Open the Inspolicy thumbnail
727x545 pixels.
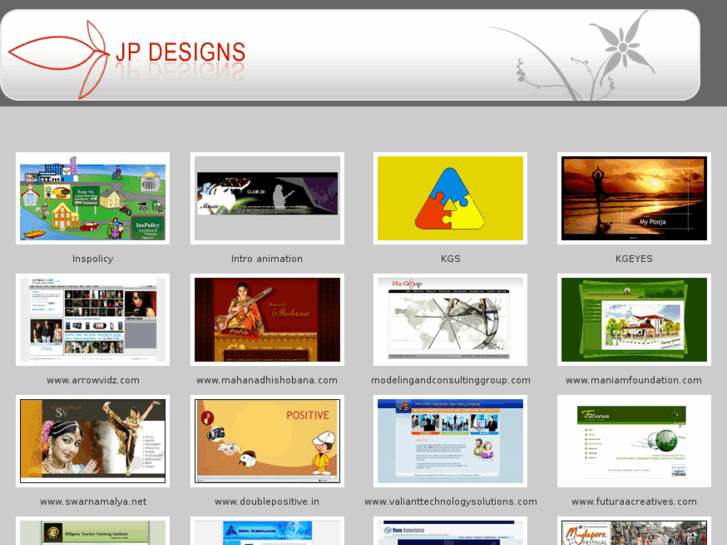click(x=93, y=199)
